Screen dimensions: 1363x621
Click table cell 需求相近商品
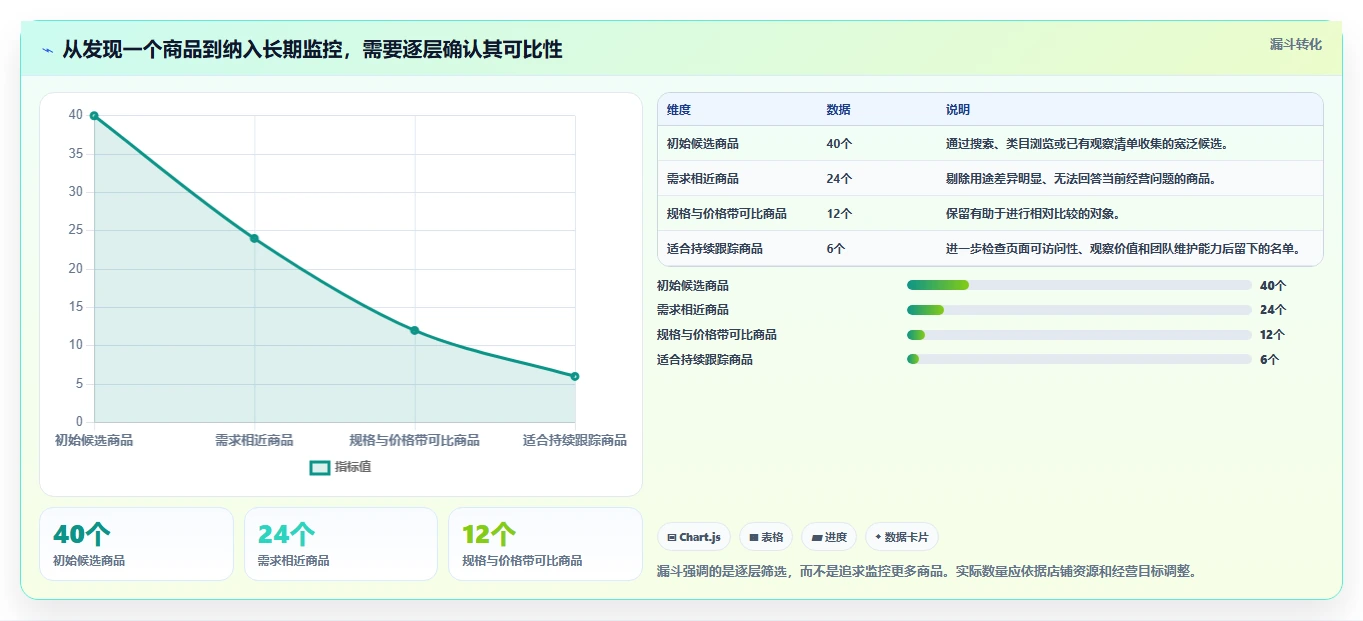click(x=703, y=179)
